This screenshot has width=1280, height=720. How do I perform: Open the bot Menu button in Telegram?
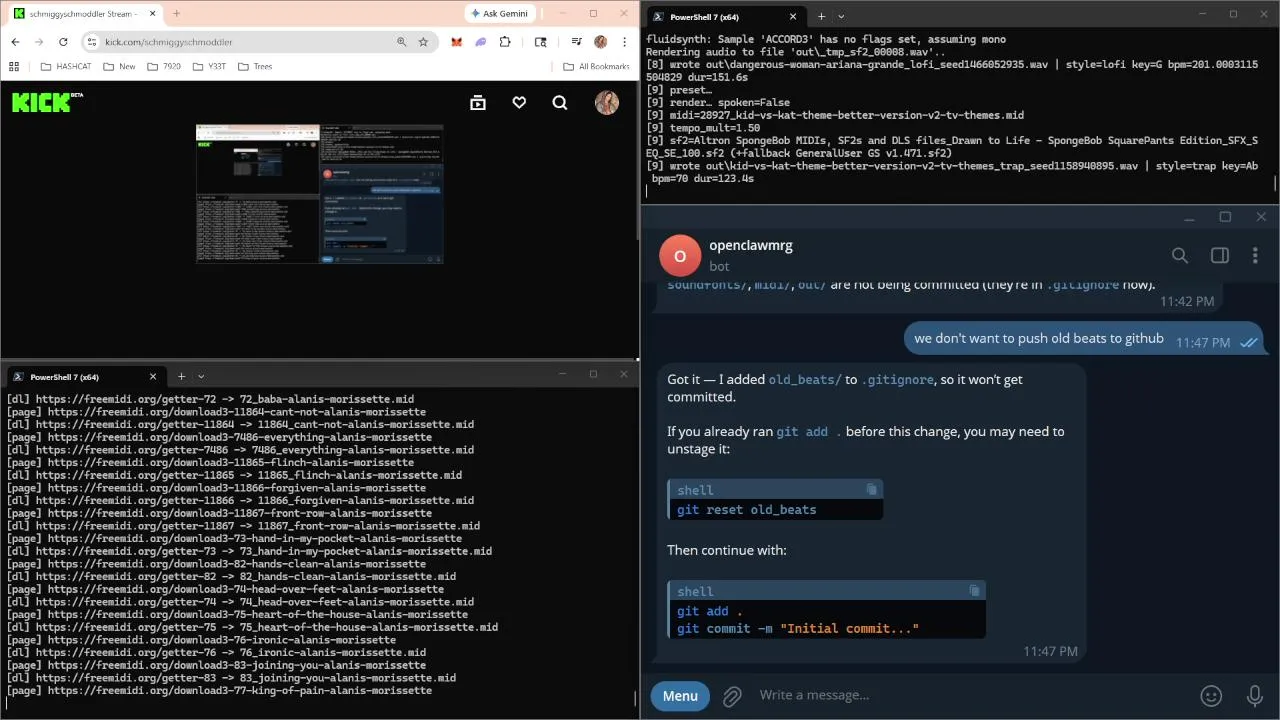pyautogui.click(x=680, y=696)
